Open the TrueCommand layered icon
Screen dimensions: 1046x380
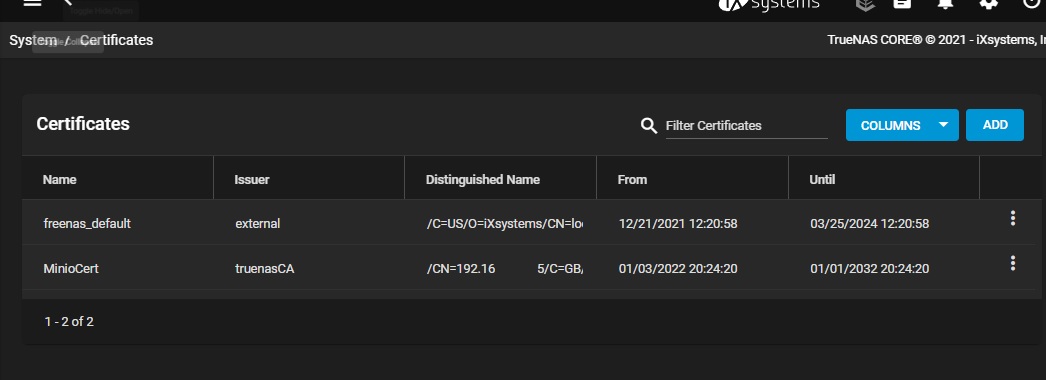tap(865, 3)
